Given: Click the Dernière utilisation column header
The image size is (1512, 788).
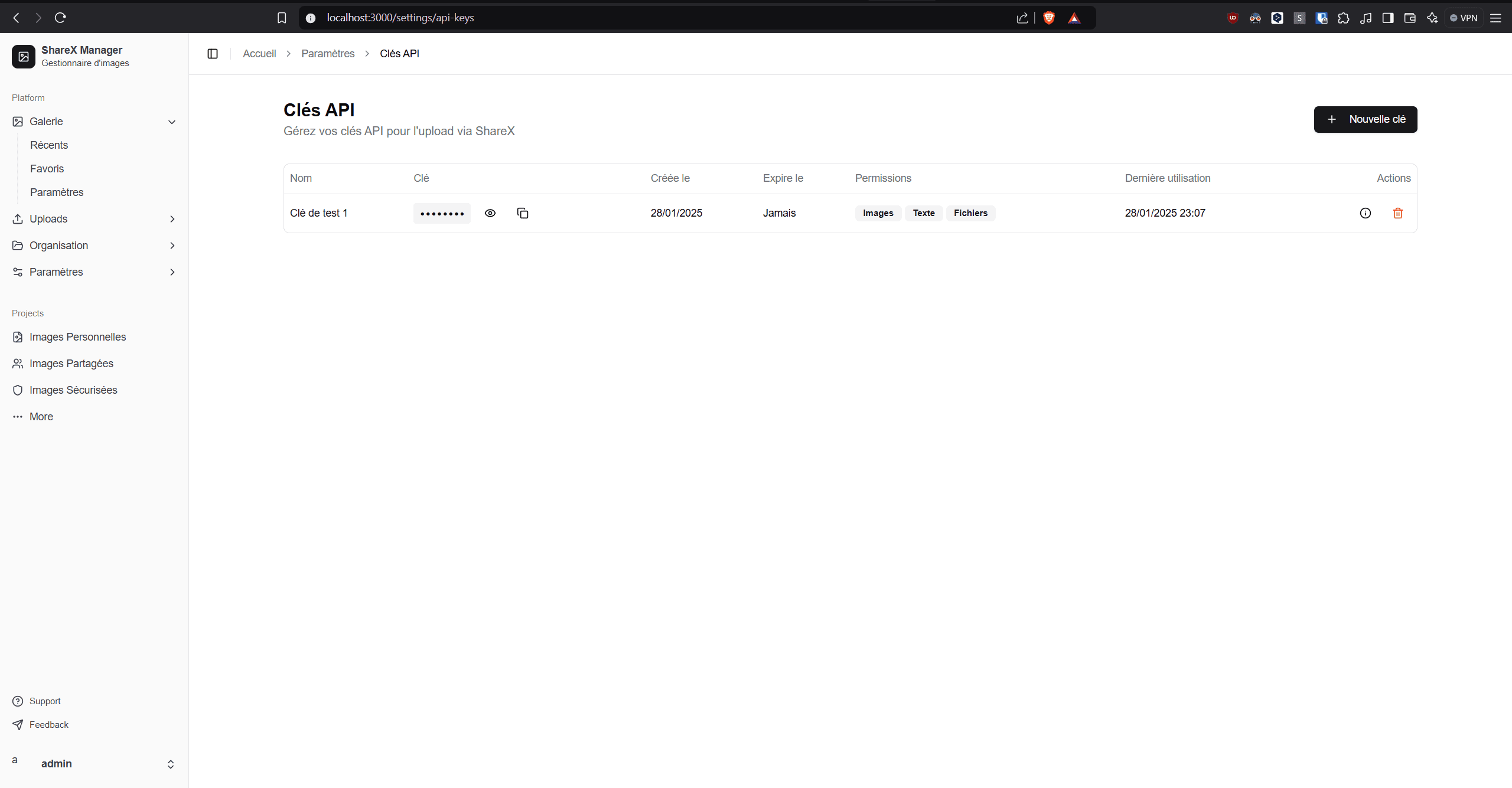Looking at the screenshot, I should 1168,178.
